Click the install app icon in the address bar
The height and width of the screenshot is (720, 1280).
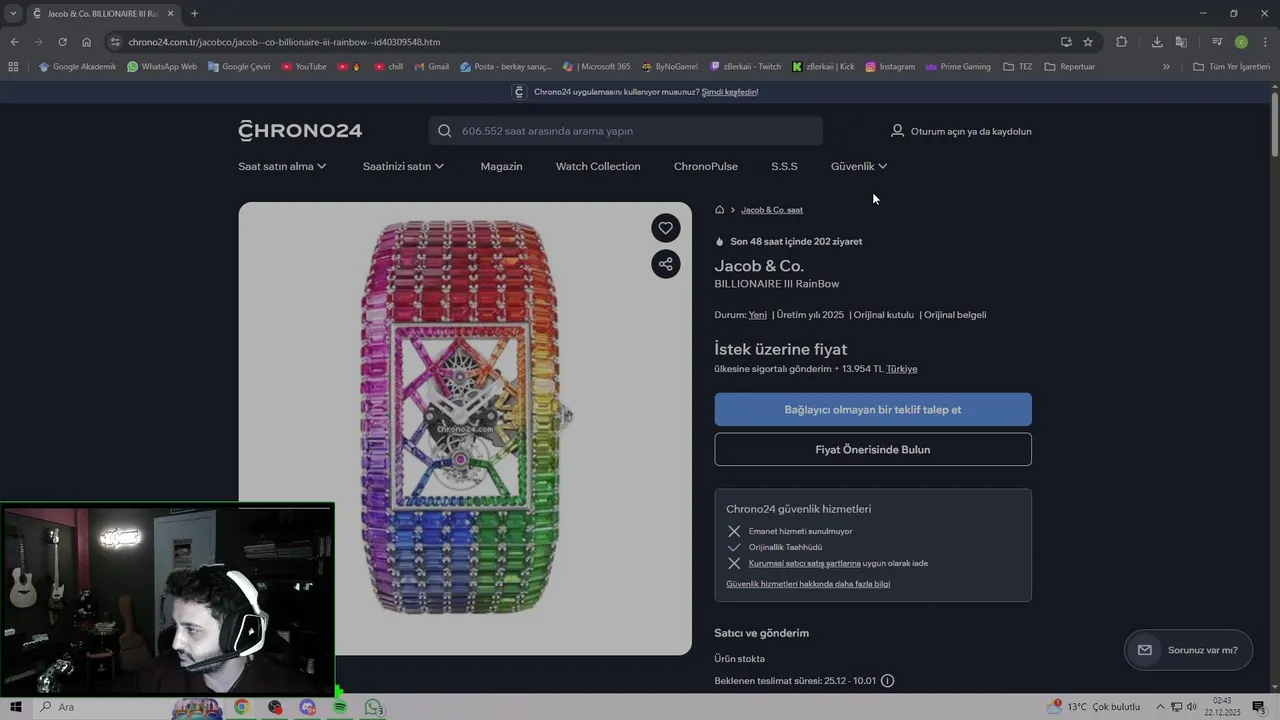pos(1066,42)
